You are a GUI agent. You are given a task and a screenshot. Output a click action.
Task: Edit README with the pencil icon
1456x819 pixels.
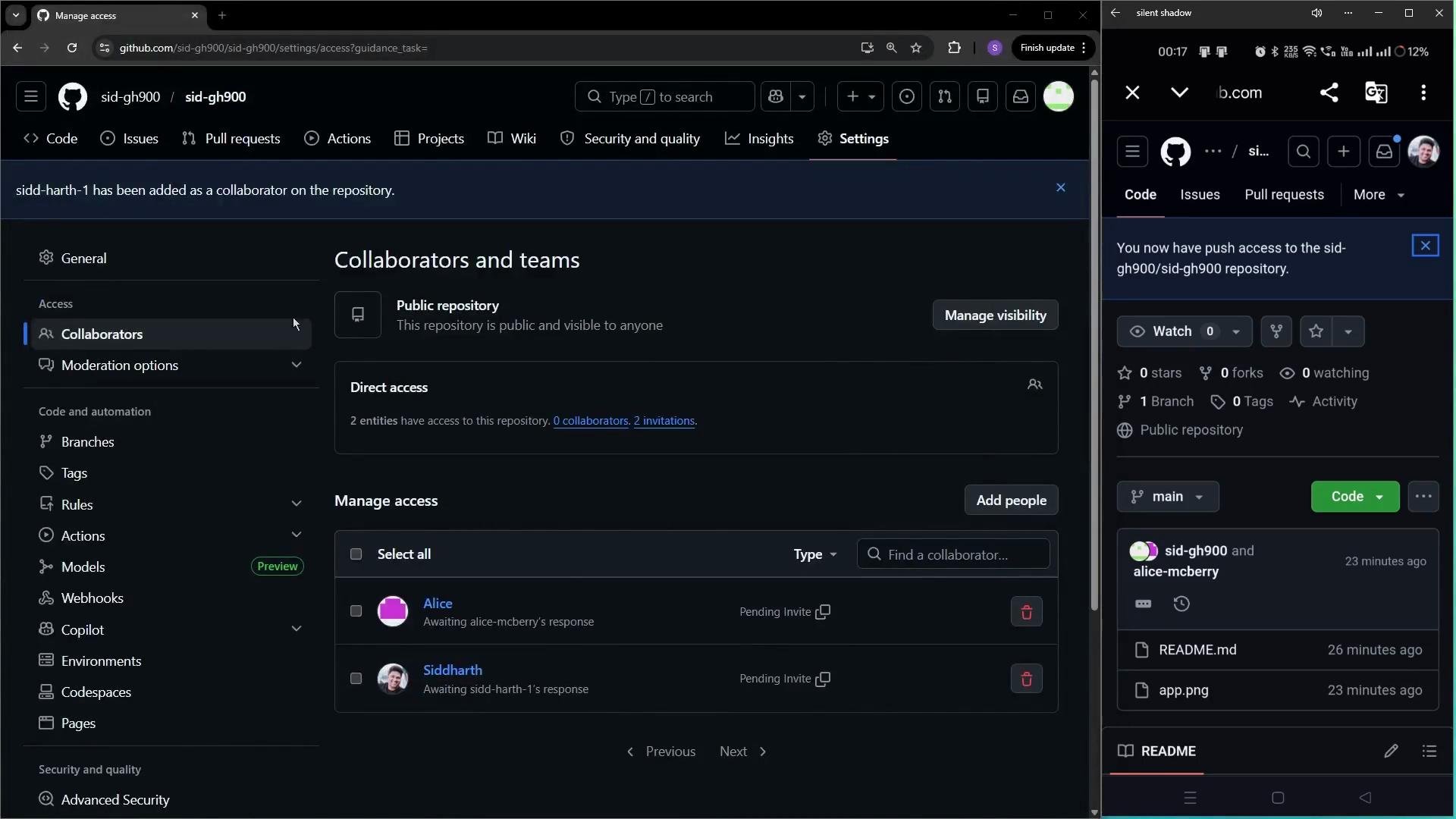(1391, 751)
